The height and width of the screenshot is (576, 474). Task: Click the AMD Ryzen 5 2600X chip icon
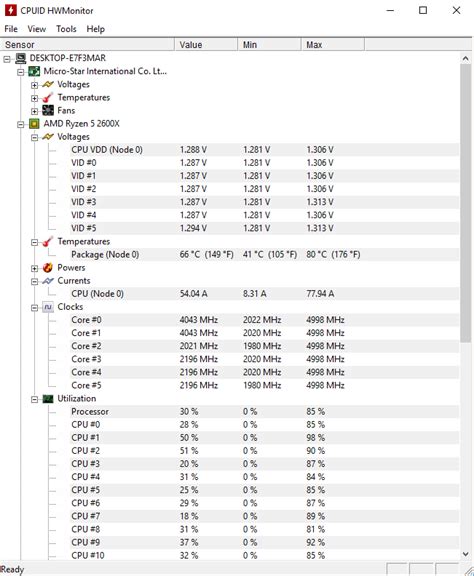(34, 124)
